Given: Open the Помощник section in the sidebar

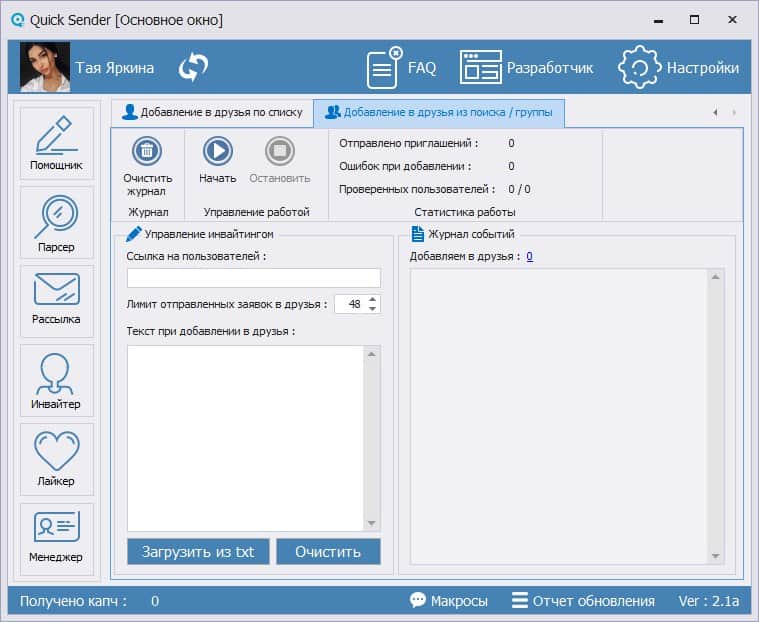Looking at the screenshot, I should tap(57, 143).
